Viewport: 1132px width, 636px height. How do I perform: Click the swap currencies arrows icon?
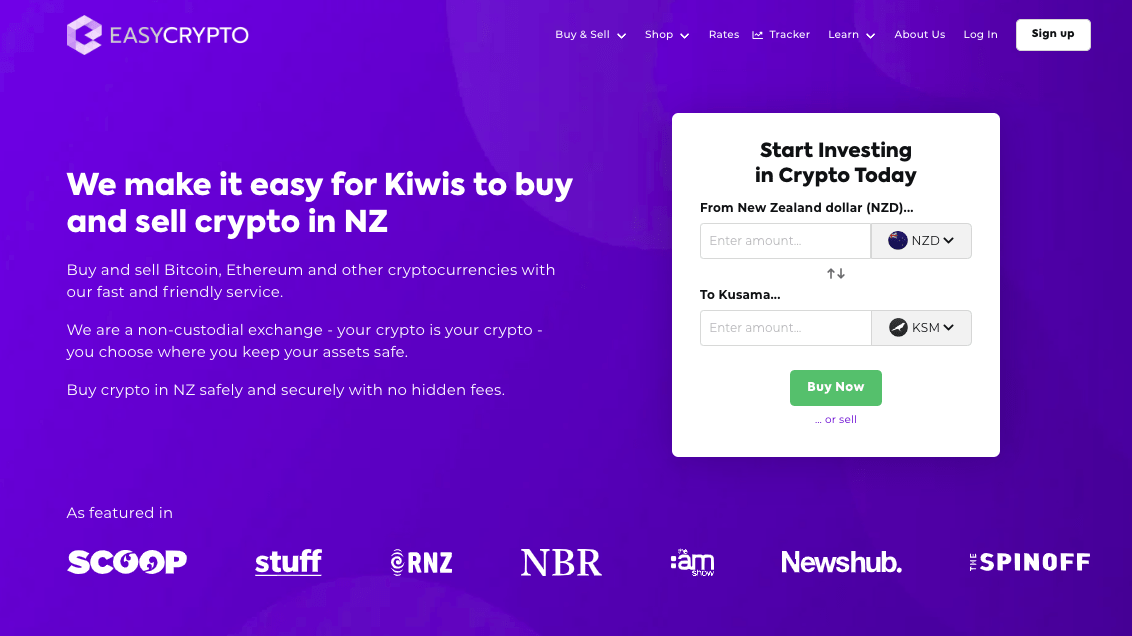pos(836,272)
